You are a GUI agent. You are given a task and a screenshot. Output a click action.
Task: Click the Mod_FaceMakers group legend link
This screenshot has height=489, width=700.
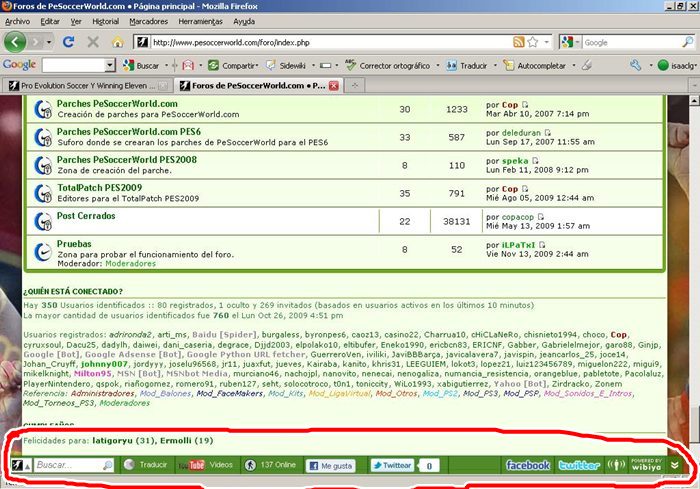pyautogui.click(x=229, y=393)
